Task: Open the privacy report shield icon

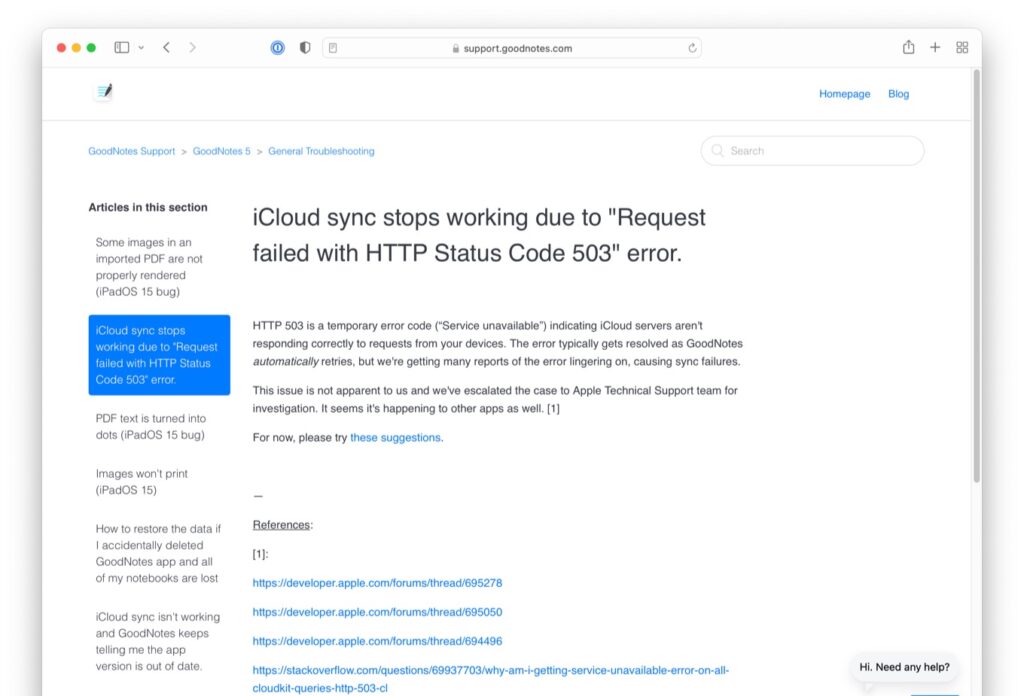Action: 304,47
